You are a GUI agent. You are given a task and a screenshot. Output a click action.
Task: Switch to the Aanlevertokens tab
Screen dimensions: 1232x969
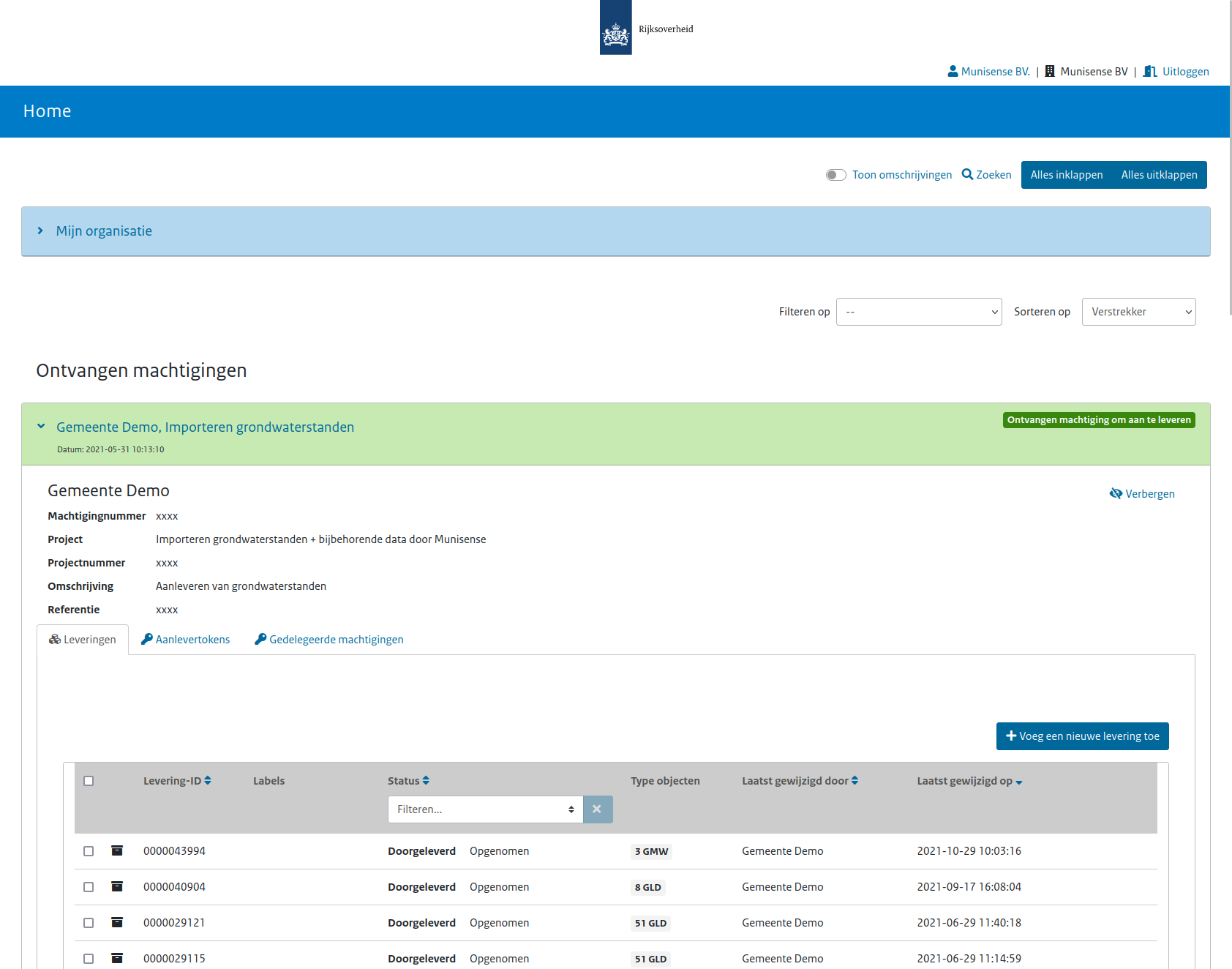pyautogui.click(x=185, y=640)
